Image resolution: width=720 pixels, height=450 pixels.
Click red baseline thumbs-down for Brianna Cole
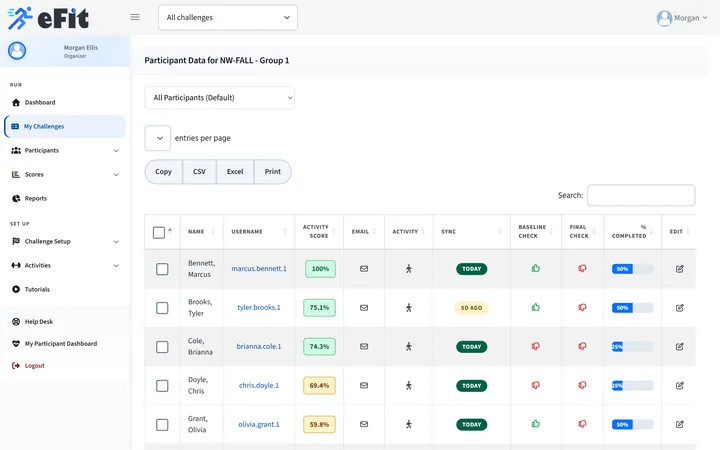pyautogui.click(x=535, y=346)
